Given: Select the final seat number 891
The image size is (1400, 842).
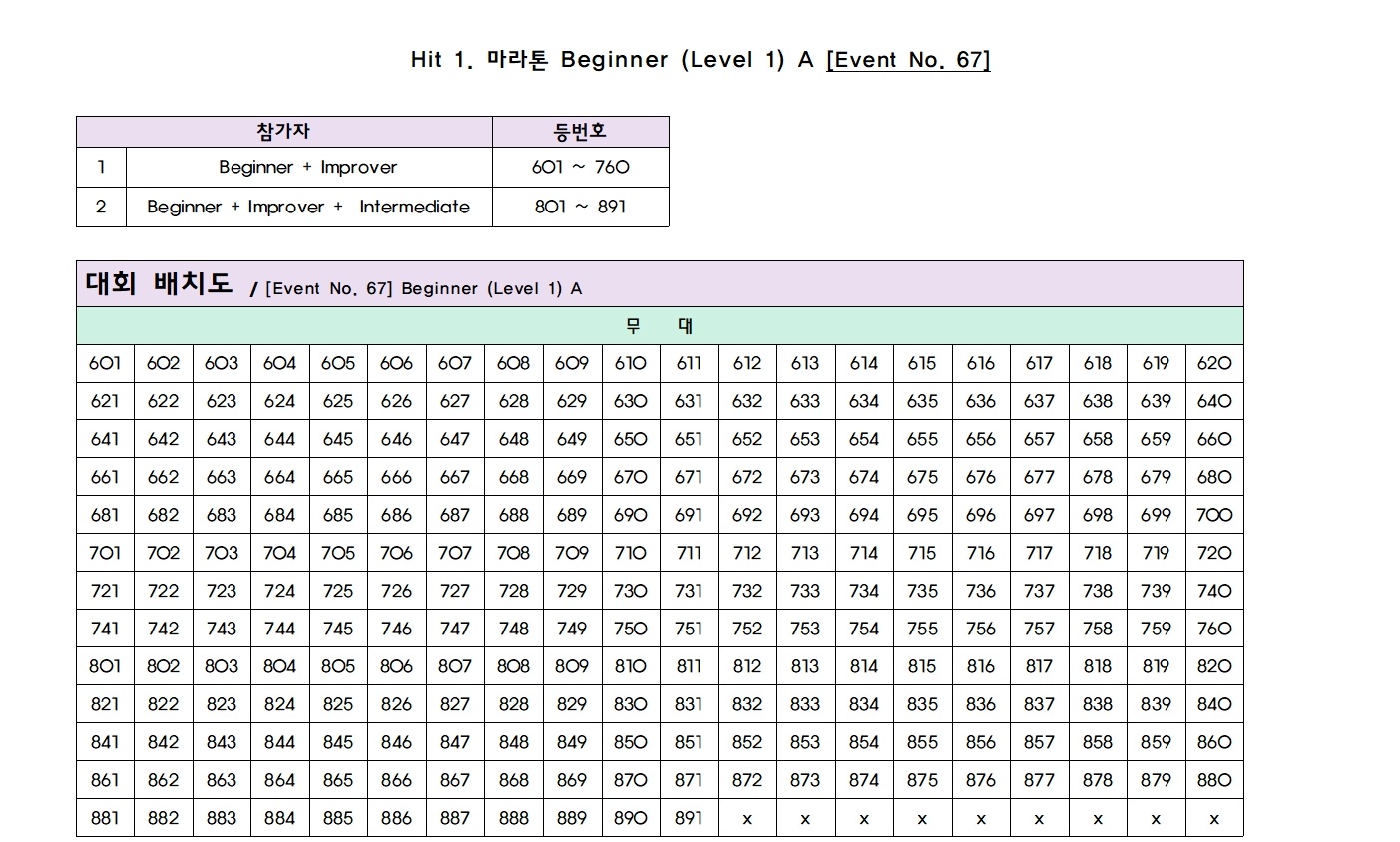Looking at the screenshot, I should point(689,819).
